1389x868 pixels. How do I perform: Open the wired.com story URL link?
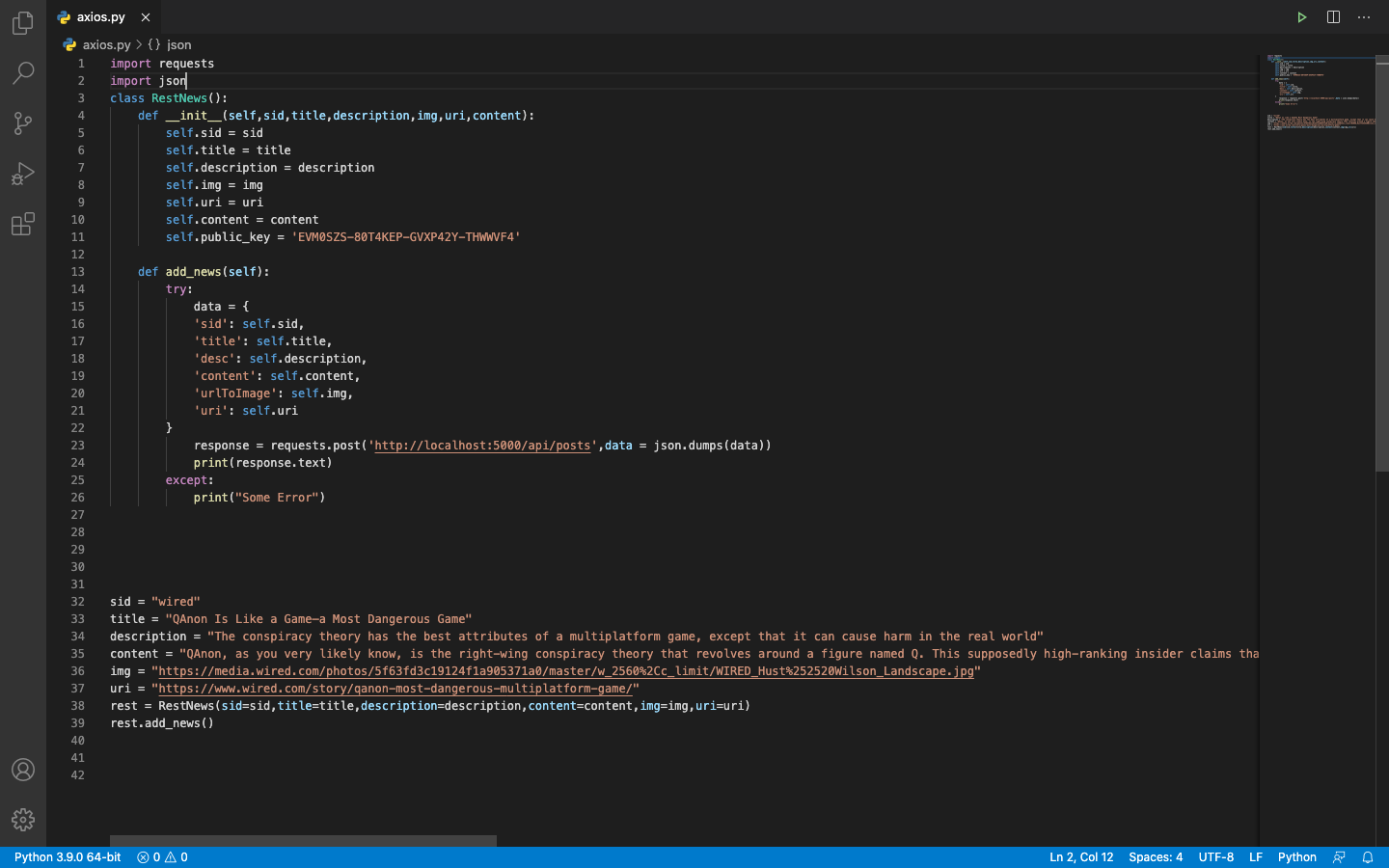pos(395,689)
